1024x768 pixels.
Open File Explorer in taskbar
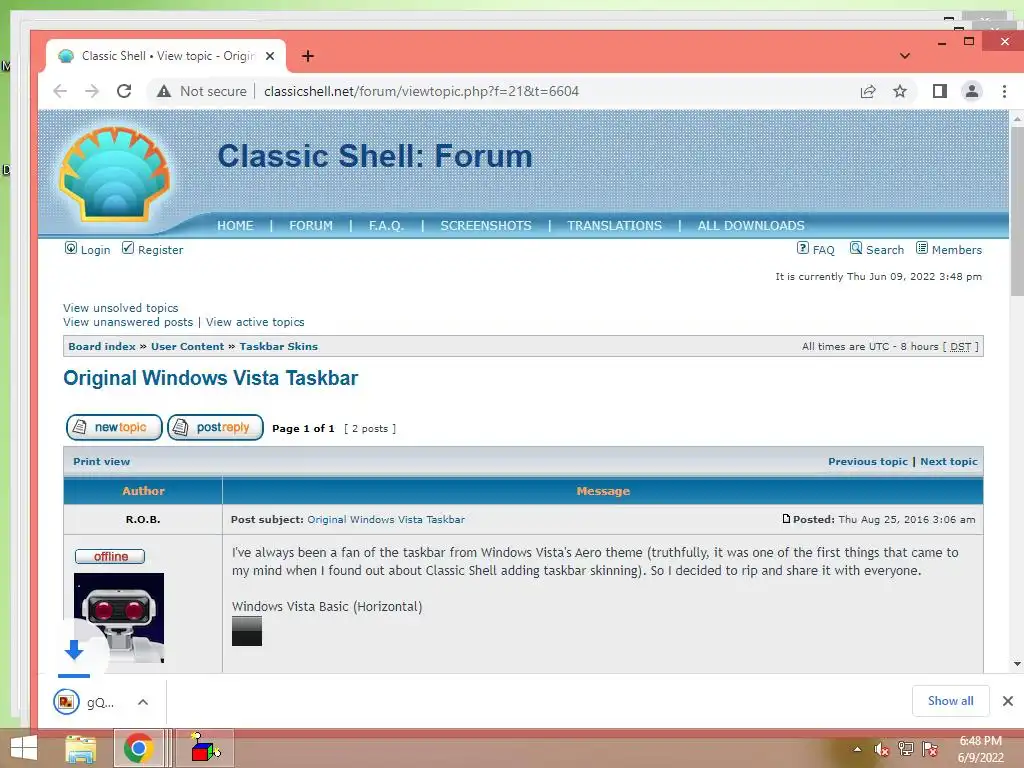pos(81,748)
